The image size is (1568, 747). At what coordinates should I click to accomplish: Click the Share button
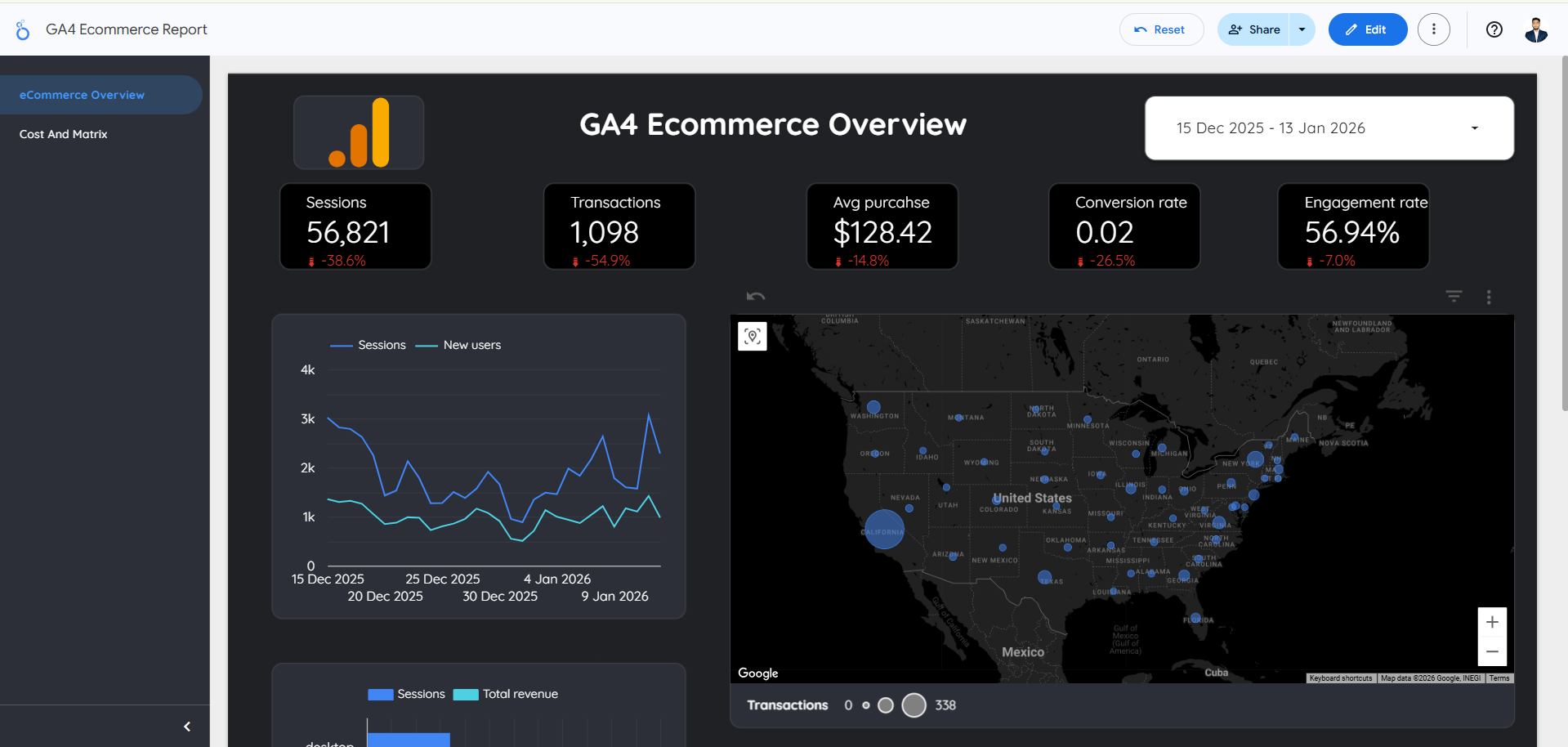tap(1253, 29)
